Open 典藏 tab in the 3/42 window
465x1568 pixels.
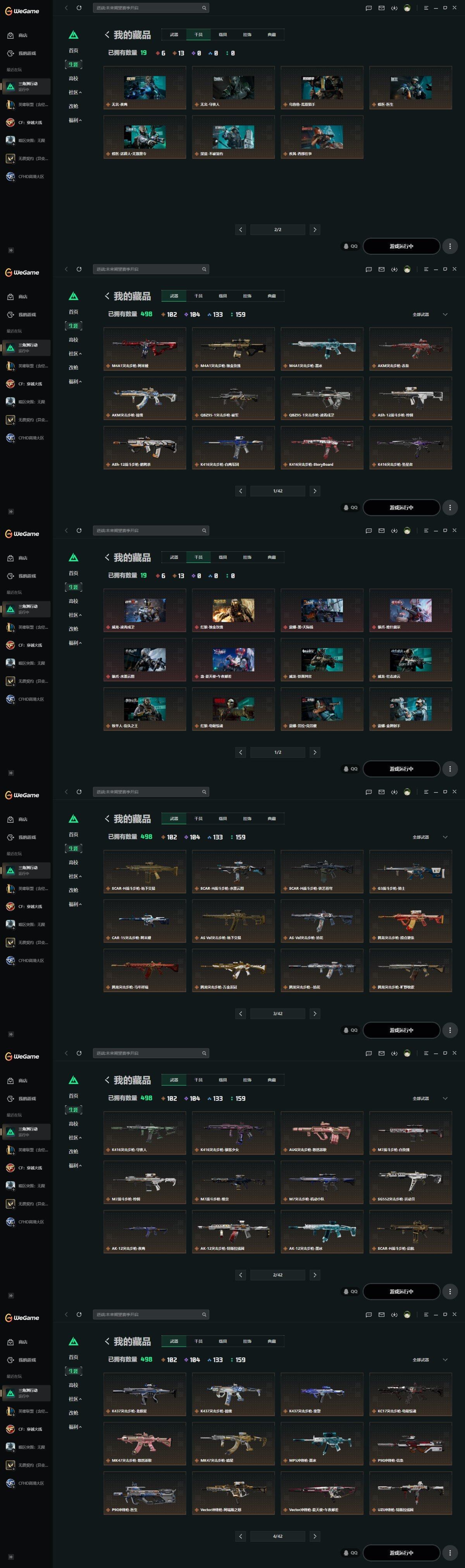click(271, 819)
